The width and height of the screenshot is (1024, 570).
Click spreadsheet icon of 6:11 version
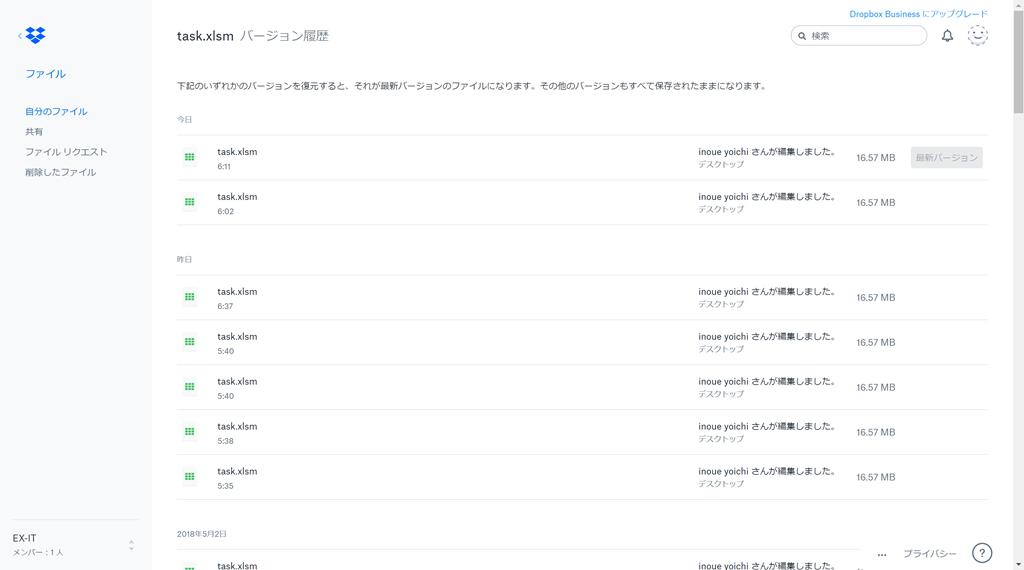[189, 157]
